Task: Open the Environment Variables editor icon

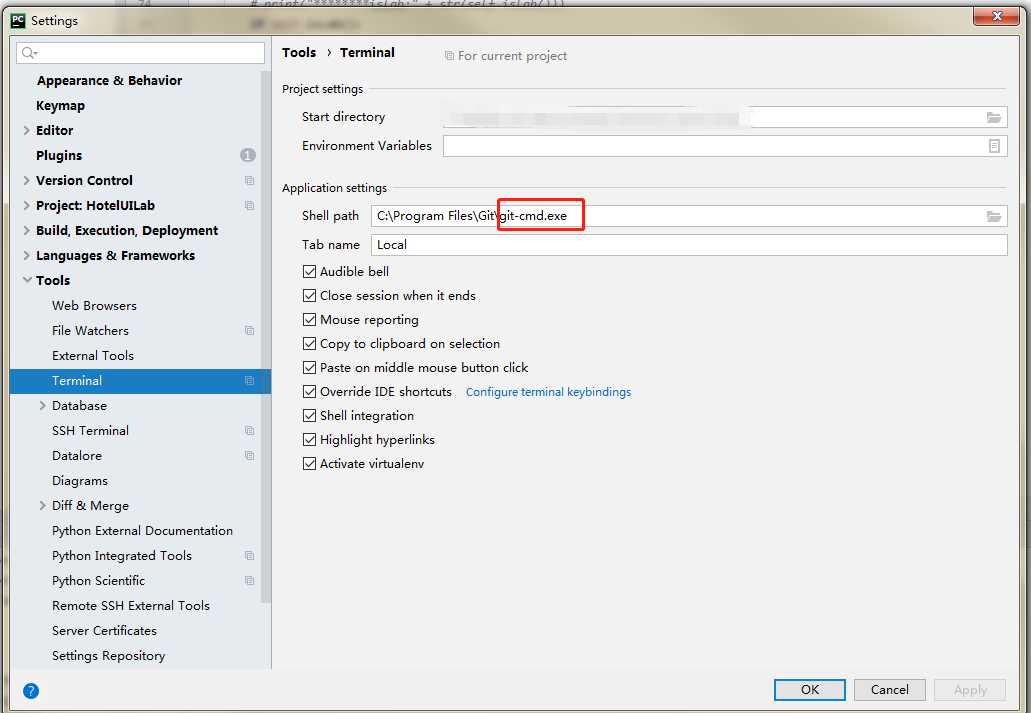Action: pyautogui.click(x=993, y=146)
